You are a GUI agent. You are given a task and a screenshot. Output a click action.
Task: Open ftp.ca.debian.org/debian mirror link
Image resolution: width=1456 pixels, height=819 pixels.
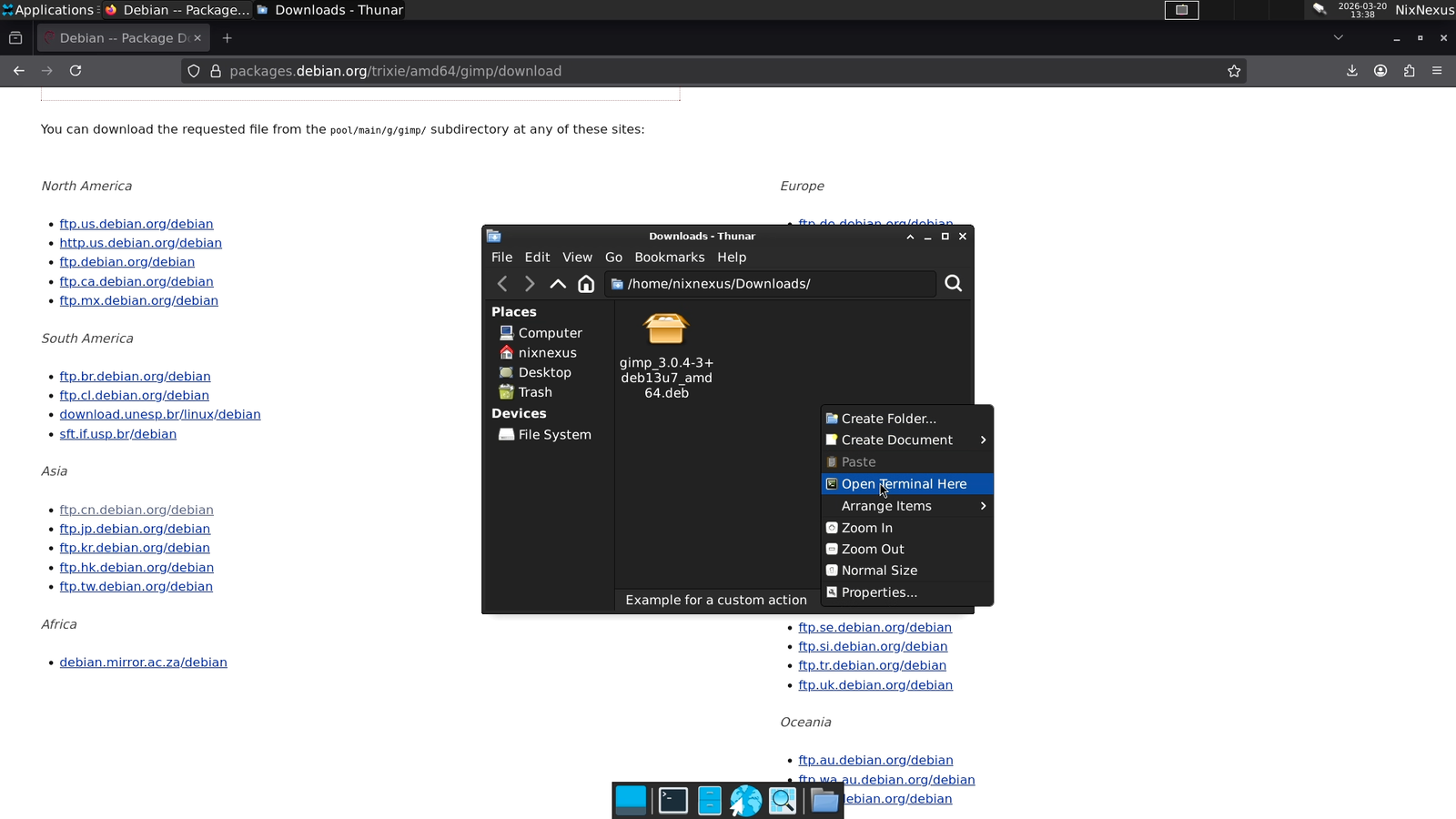coord(136,282)
